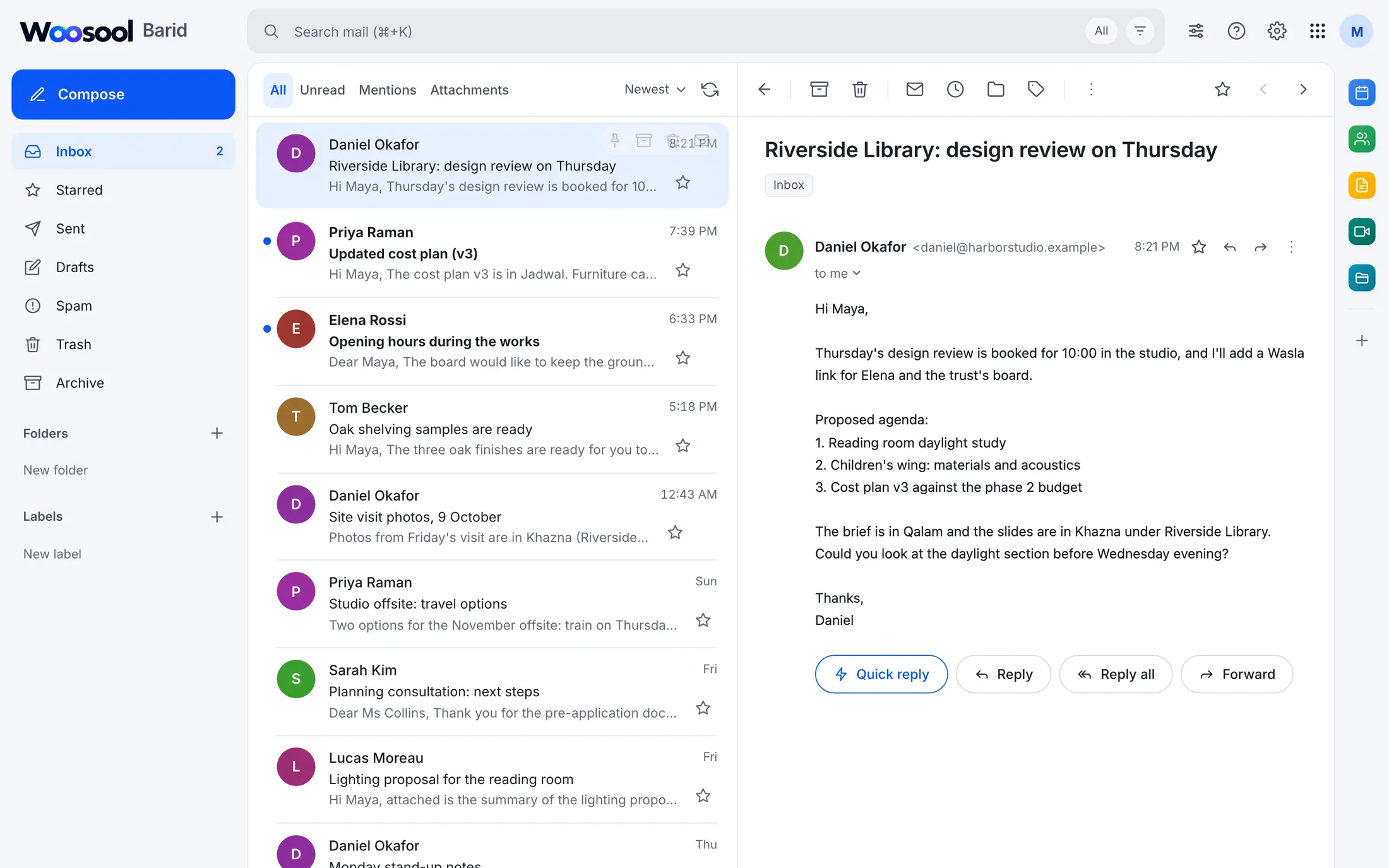This screenshot has width=1389, height=868.
Task: Open the M account avatar
Action: click(x=1356, y=31)
